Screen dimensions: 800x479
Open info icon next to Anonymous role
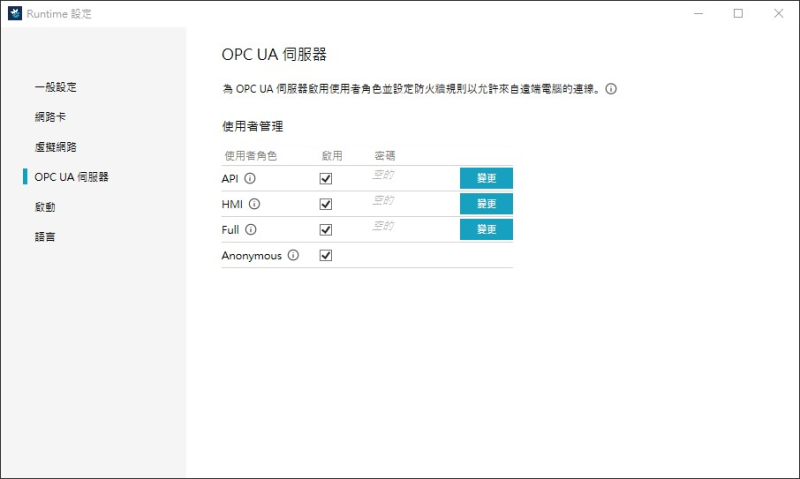click(x=293, y=255)
